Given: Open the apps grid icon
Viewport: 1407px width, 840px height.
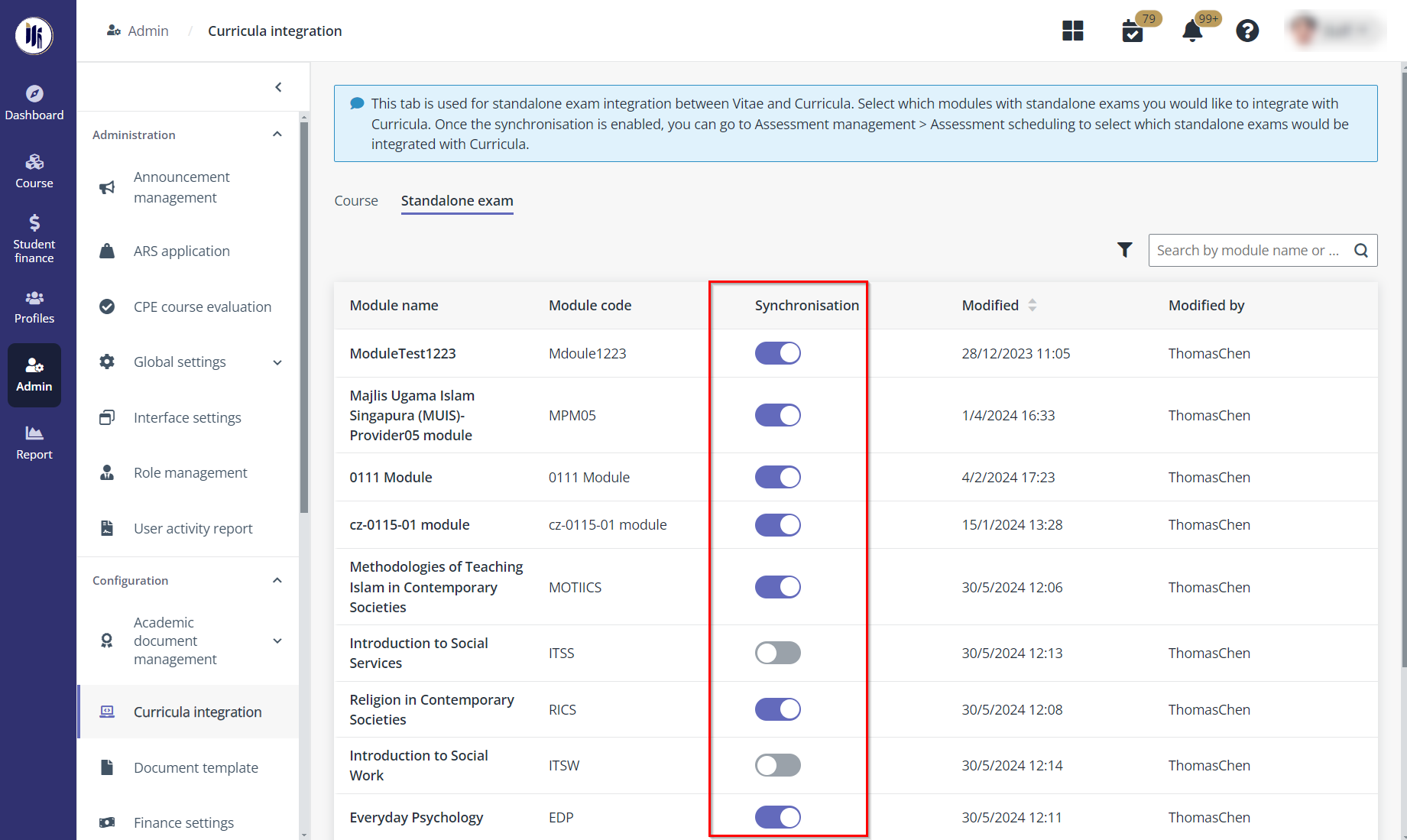Looking at the screenshot, I should click(x=1073, y=31).
